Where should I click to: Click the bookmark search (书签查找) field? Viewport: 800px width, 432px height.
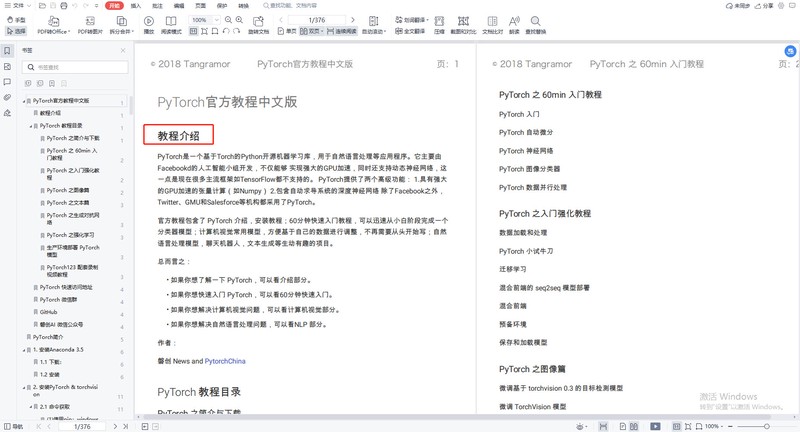(x=75, y=67)
